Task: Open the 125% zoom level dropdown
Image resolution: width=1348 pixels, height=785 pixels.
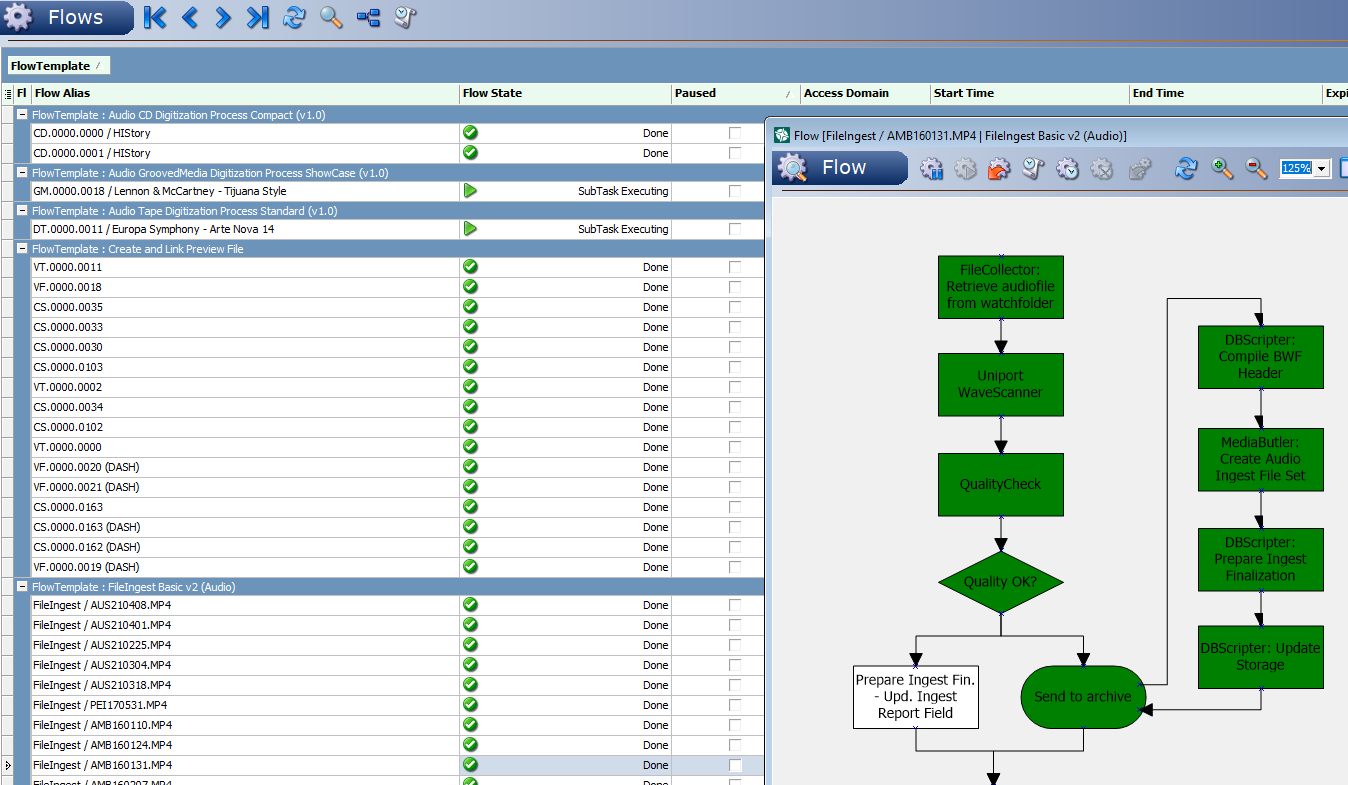Action: click(1322, 169)
